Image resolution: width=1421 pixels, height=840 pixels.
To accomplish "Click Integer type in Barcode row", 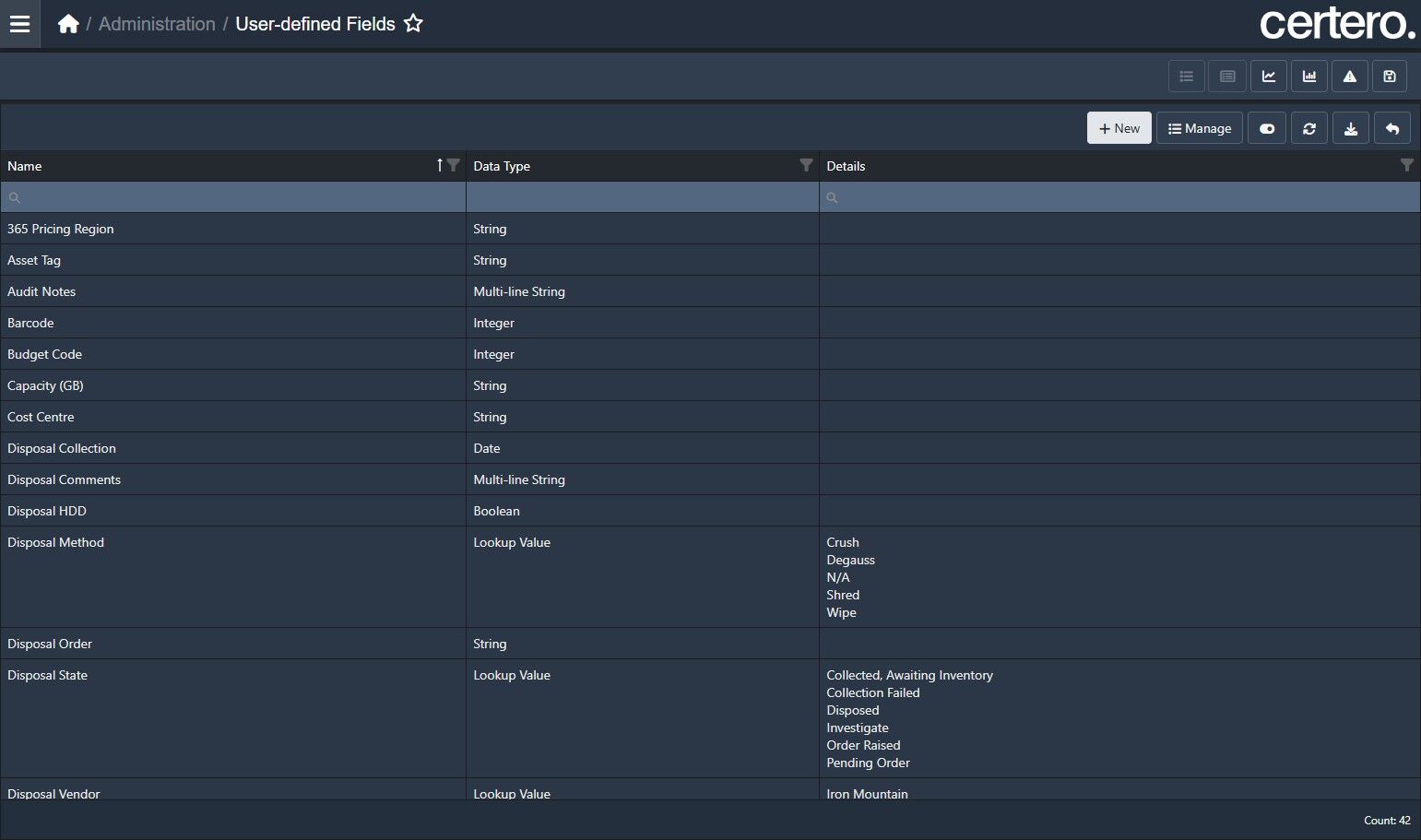I will coord(493,323).
